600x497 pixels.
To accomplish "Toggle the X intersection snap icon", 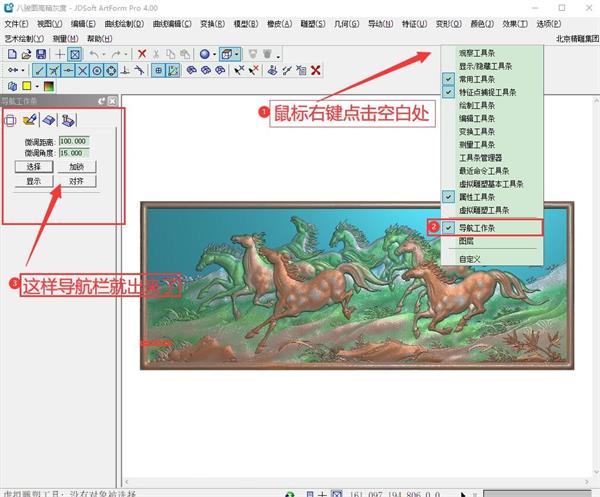I will pos(82,70).
